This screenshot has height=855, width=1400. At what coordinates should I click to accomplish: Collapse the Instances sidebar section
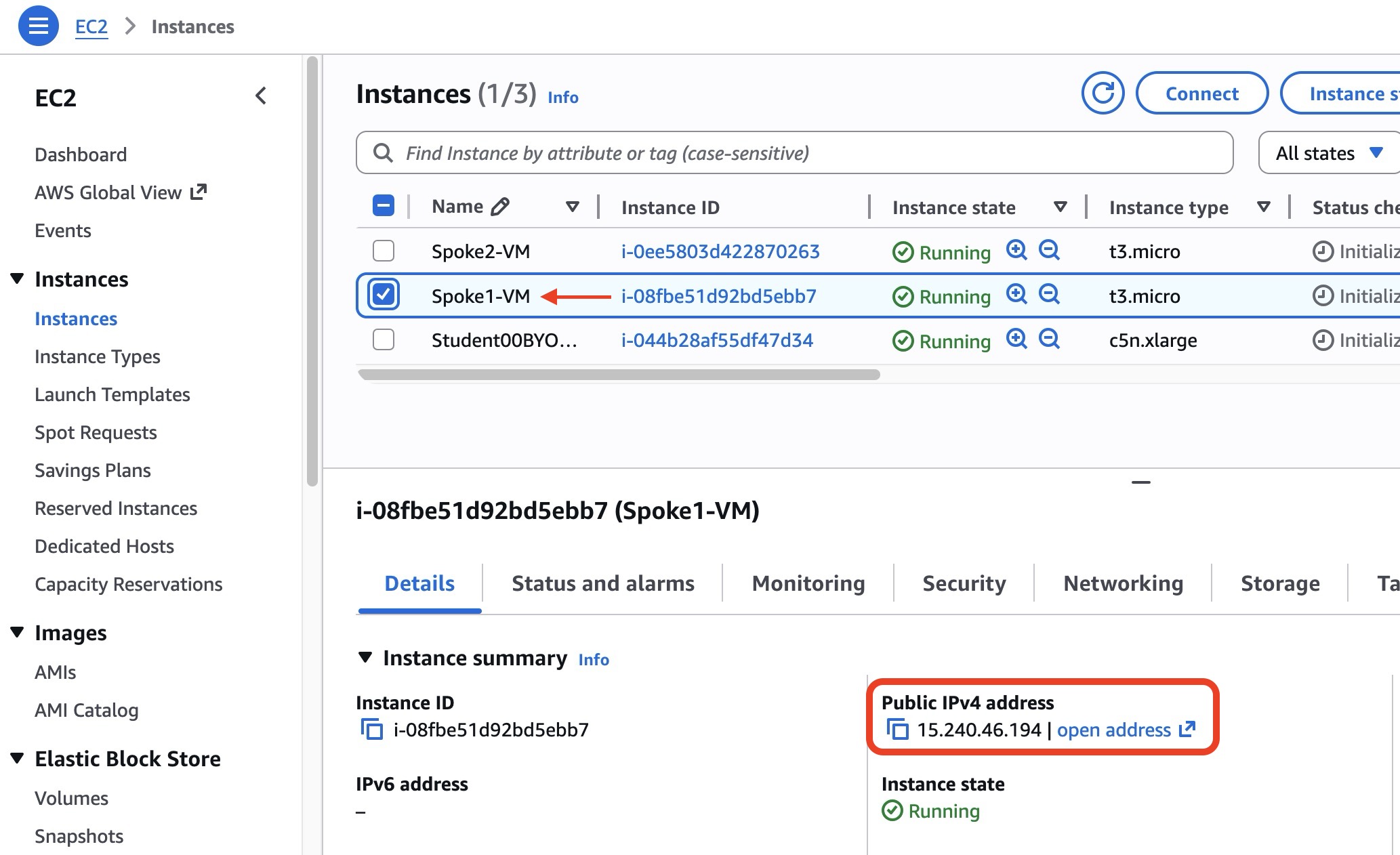click(x=18, y=278)
